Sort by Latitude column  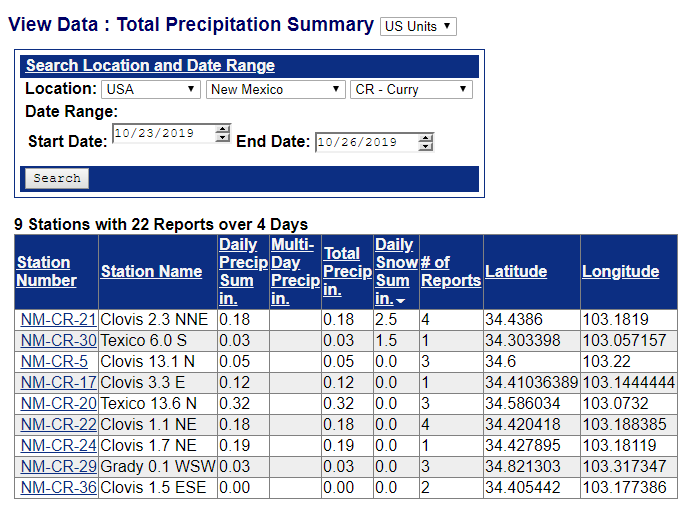point(516,271)
